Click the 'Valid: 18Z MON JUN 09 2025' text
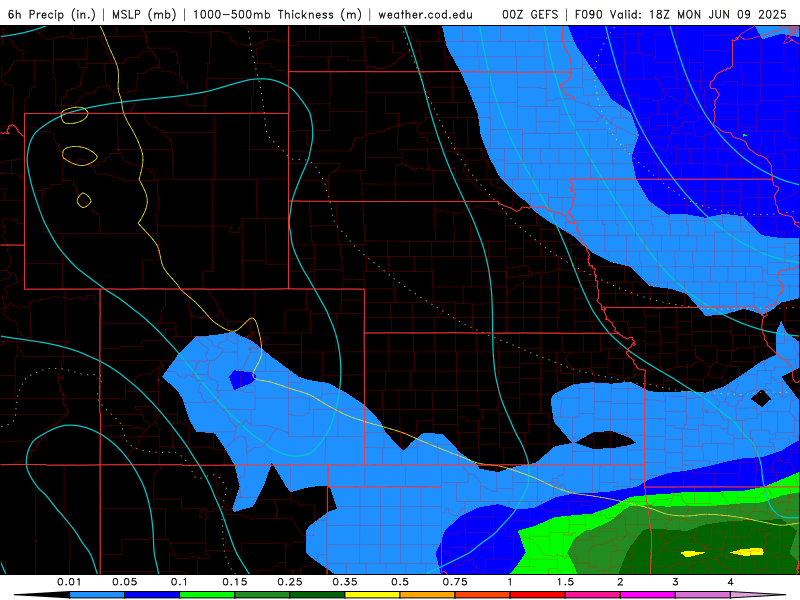 [x=698, y=14]
